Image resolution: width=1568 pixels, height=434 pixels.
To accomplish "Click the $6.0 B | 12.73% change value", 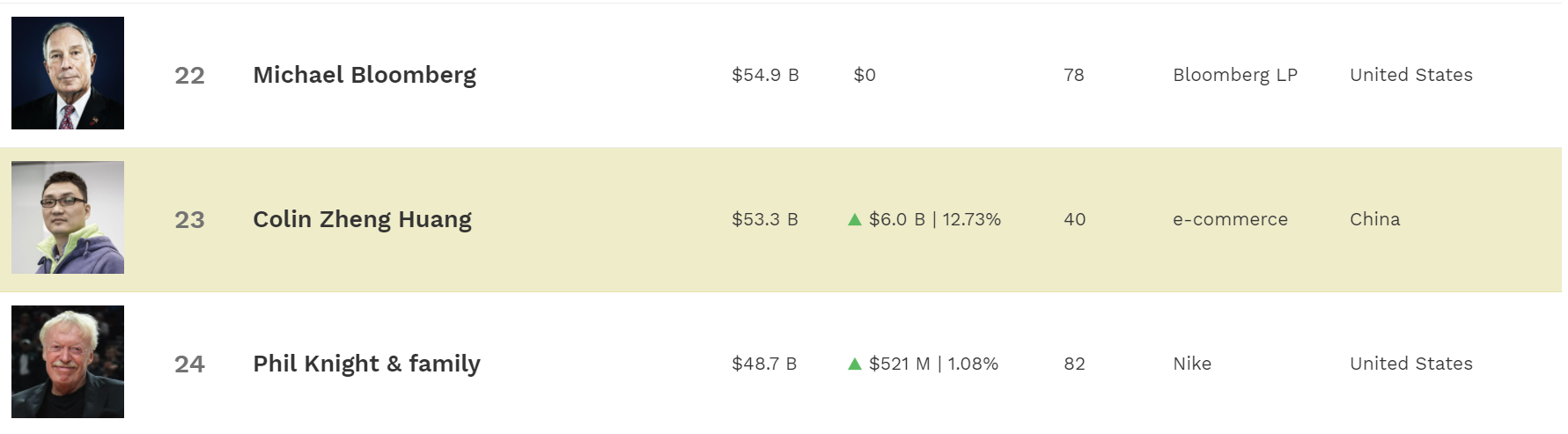I will 935,219.
